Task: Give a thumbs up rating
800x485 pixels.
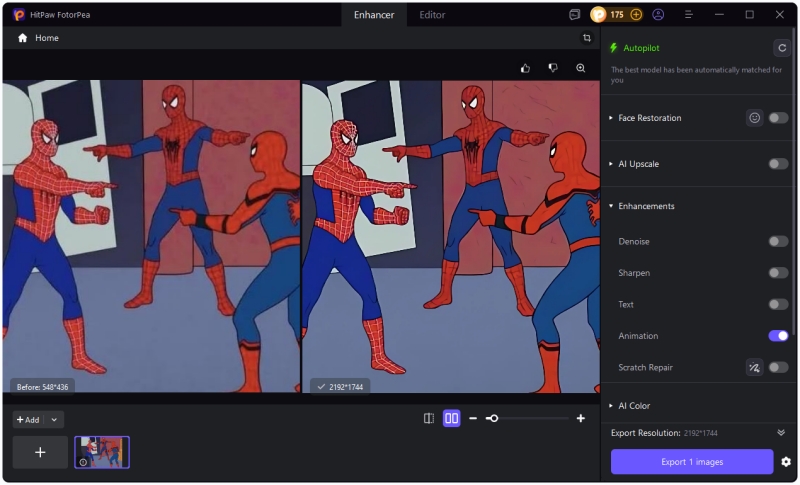Action: [x=526, y=68]
